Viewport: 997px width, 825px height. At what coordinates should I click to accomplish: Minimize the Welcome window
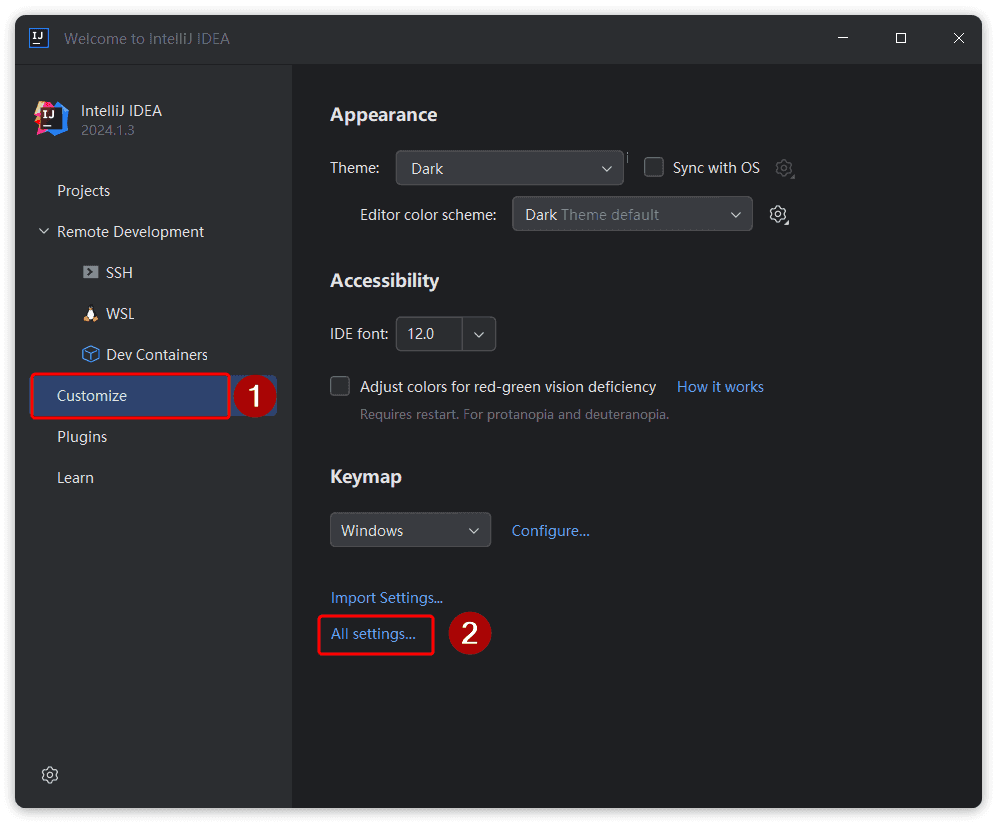pyautogui.click(x=843, y=38)
